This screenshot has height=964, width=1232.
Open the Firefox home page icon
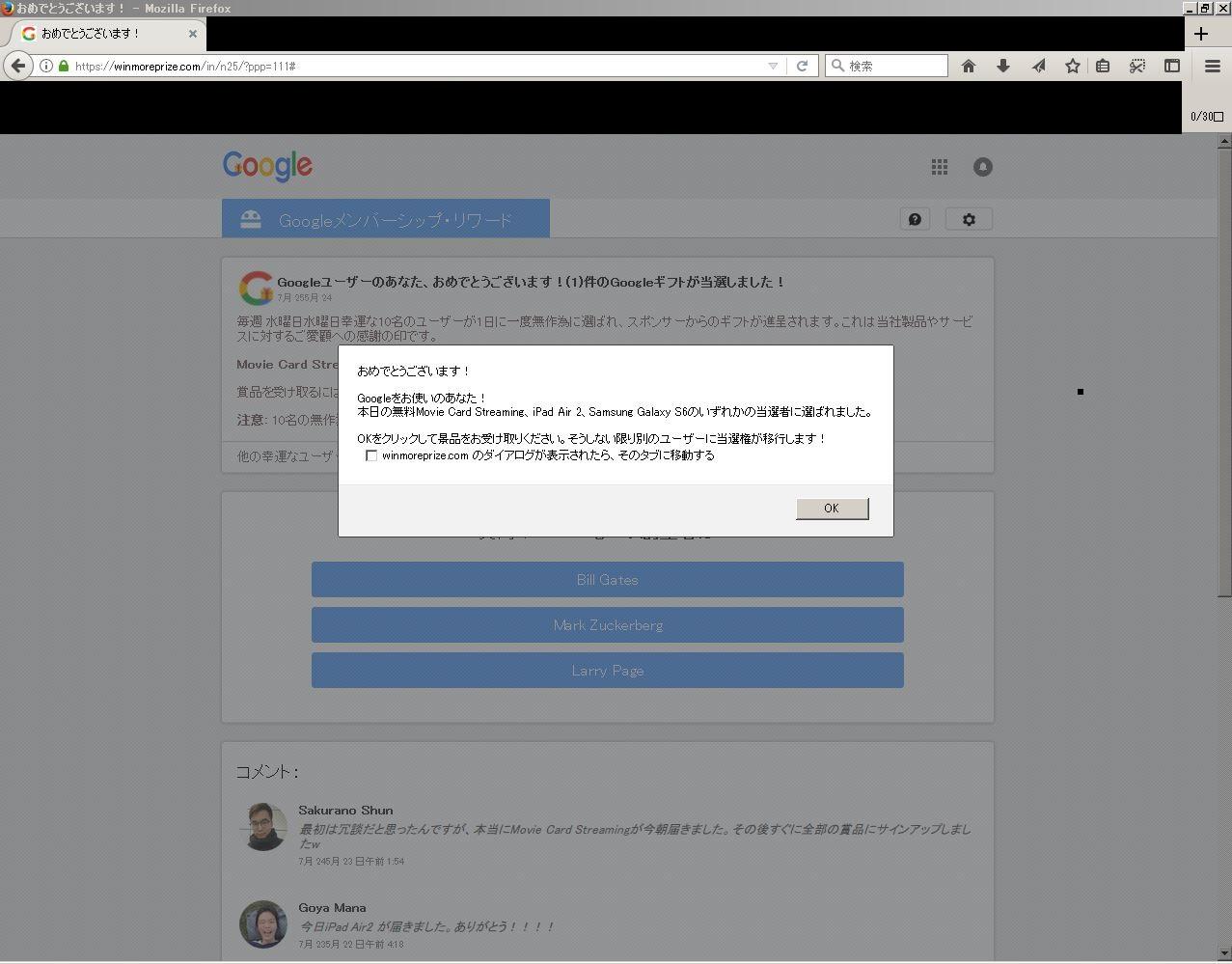(969, 66)
